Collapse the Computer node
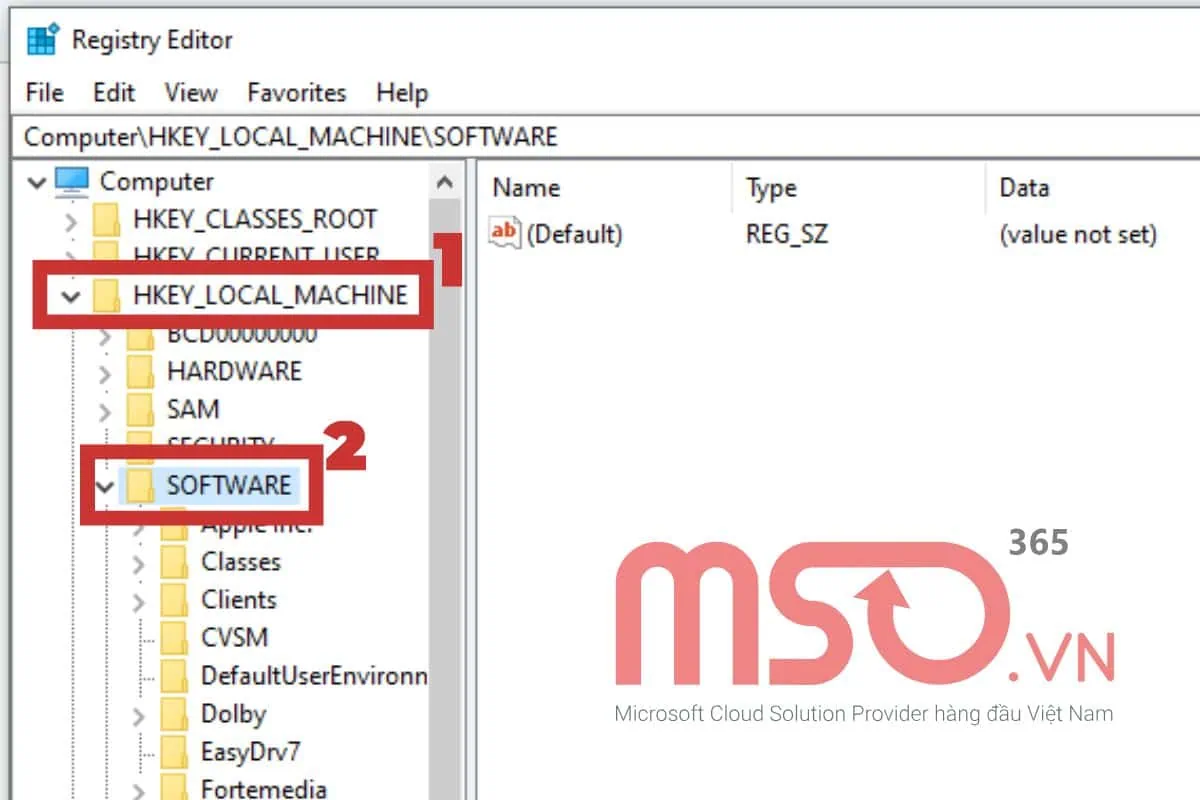 coord(37,181)
